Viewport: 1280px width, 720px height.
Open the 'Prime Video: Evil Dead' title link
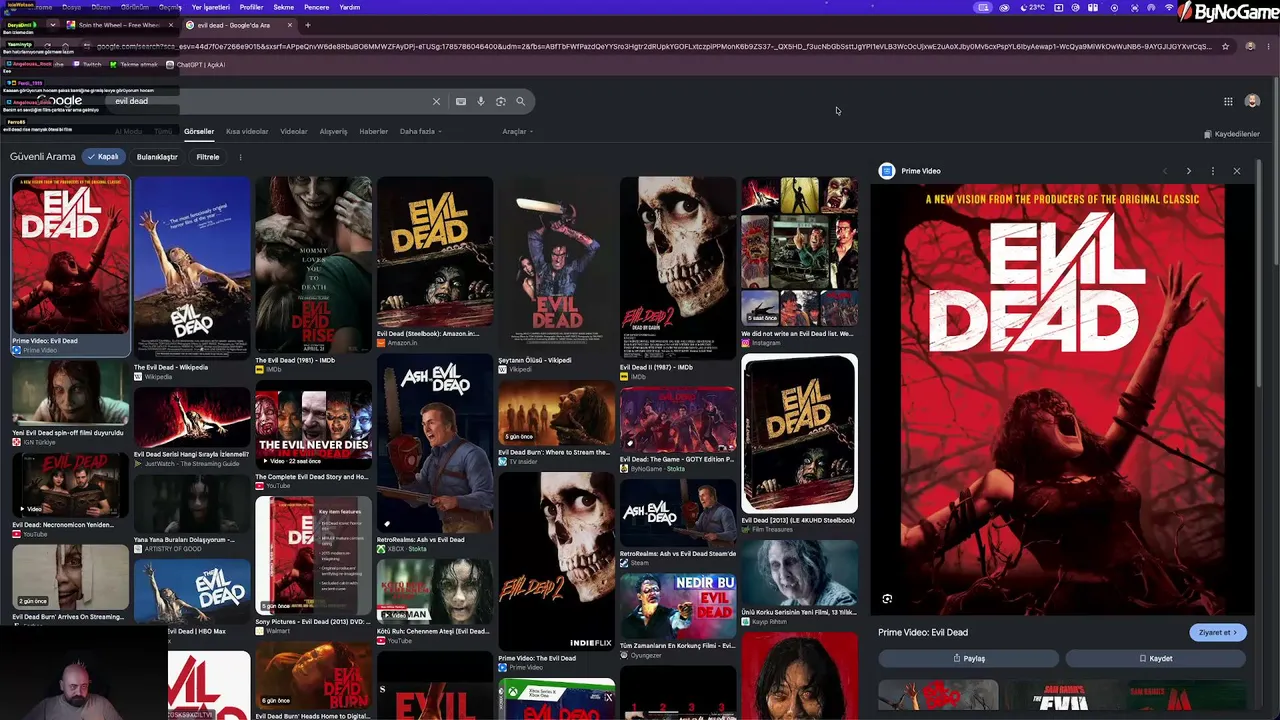[x=923, y=632]
